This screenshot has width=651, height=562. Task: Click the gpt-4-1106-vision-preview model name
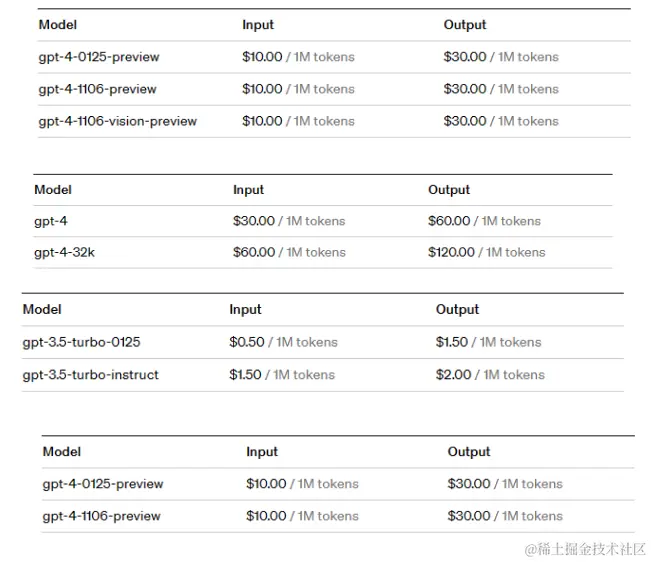click(117, 121)
